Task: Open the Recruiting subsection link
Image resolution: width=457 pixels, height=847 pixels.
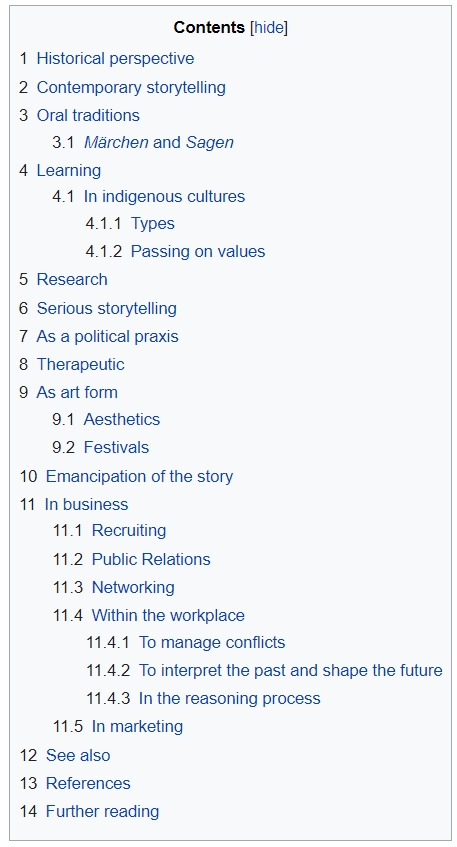Action: [x=129, y=530]
